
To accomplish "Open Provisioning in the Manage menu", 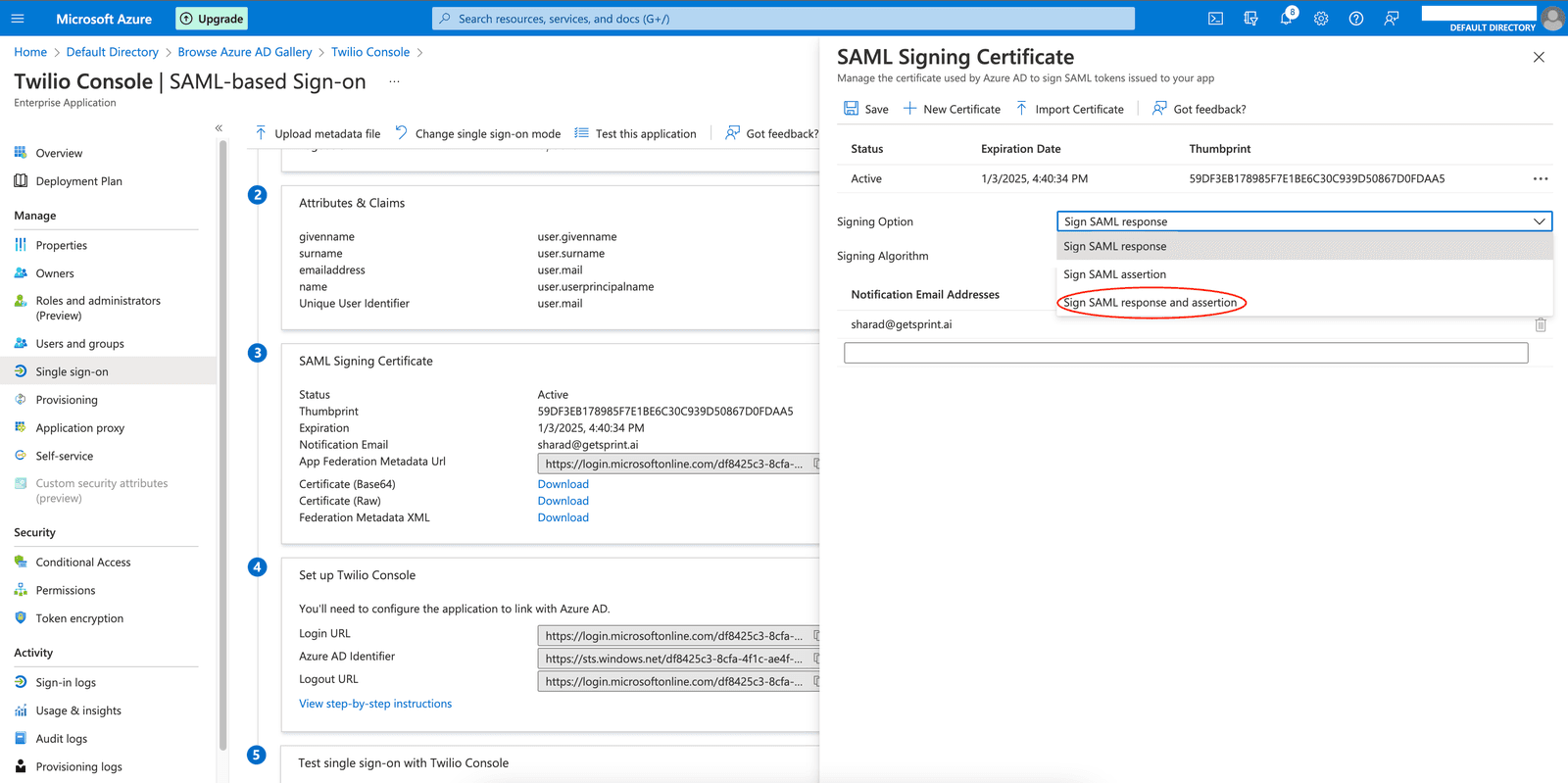I will [x=67, y=400].
